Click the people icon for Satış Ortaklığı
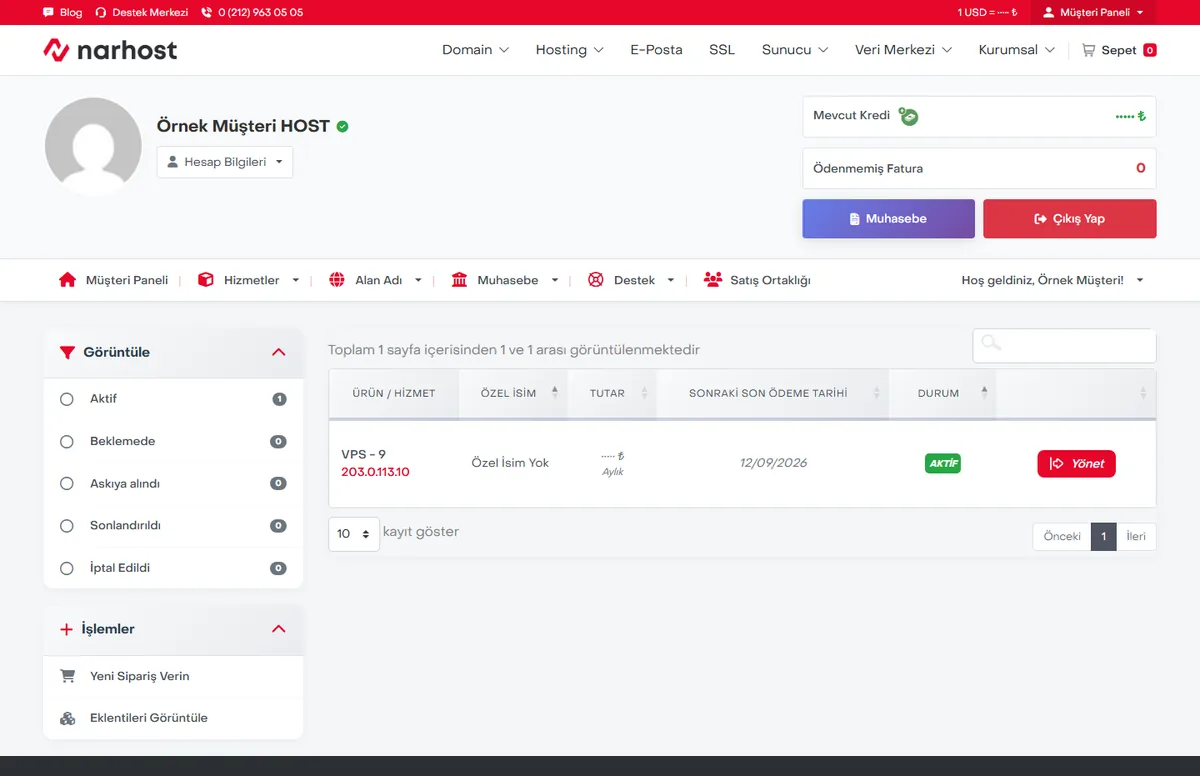 (x=713, y=280)
